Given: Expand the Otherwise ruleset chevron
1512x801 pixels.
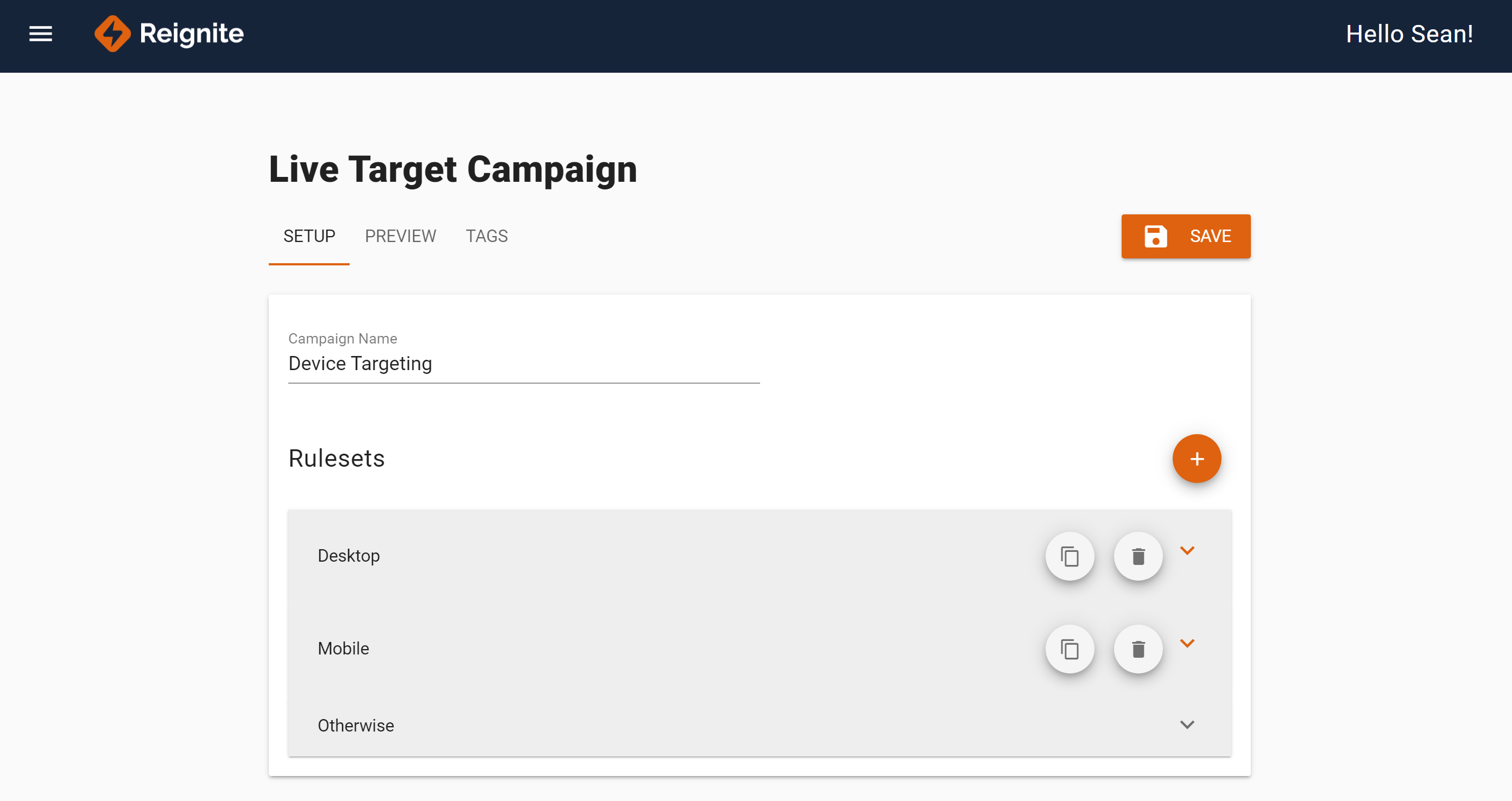Looking at the screenshot, I should [1187, 724].
